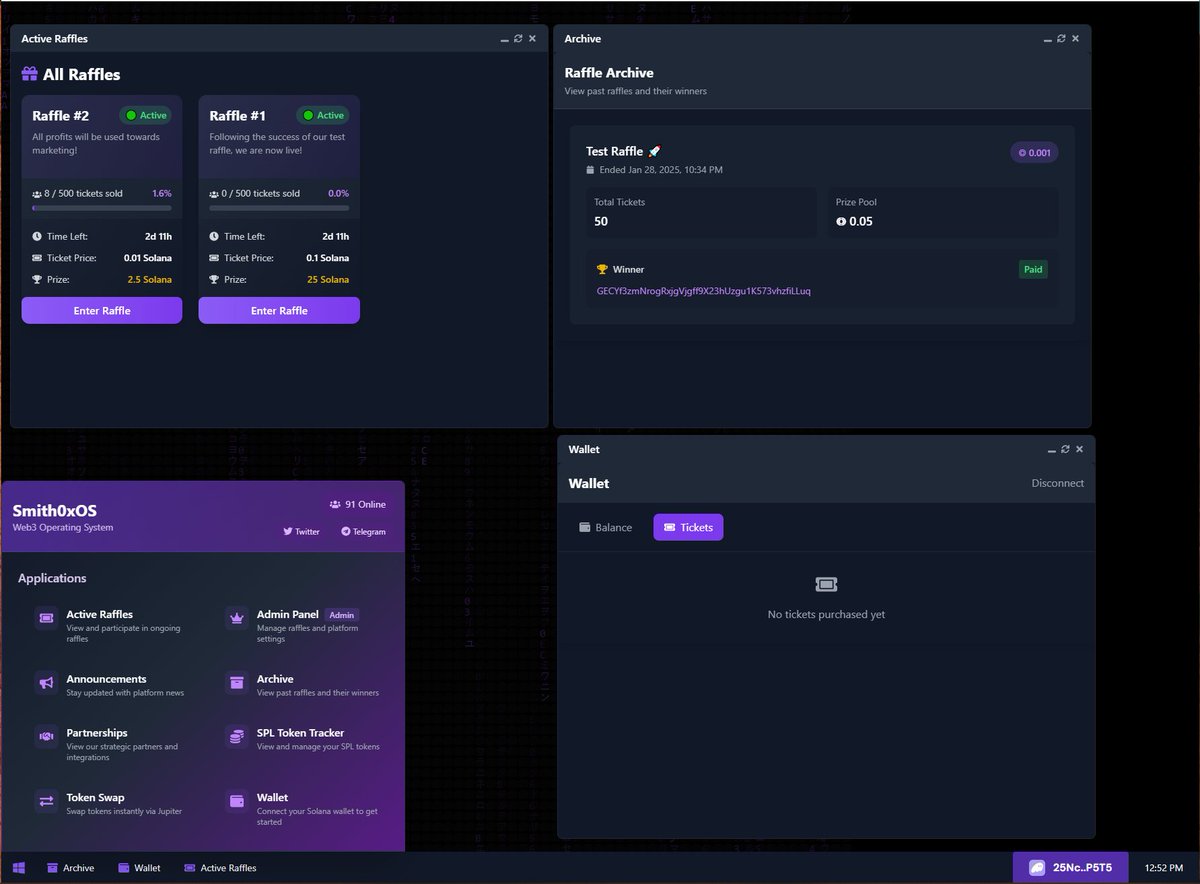Refresh the Archive window

coord(1061,38)
